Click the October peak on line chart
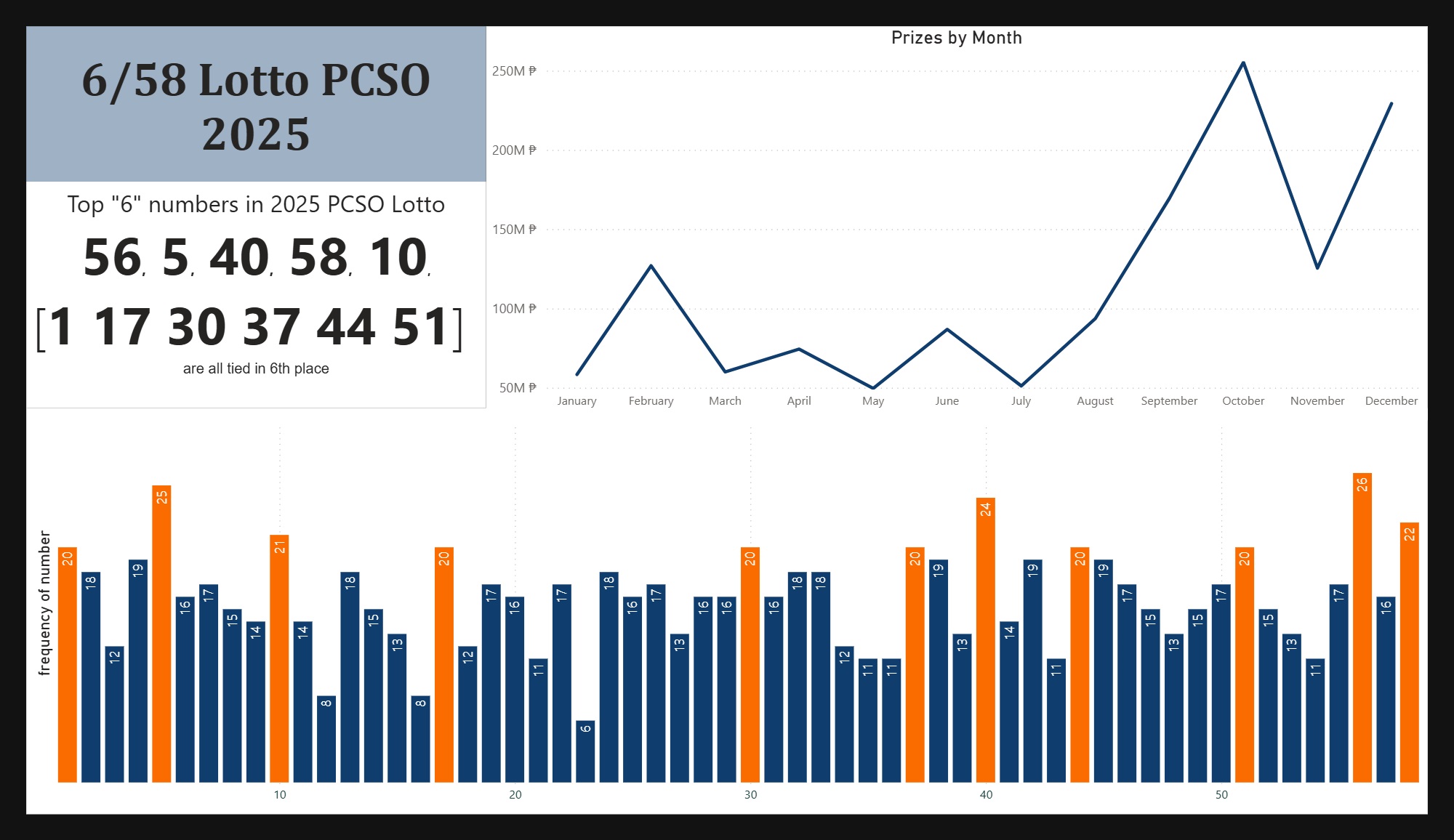The image size is (1454, 840). [1243, 63]
